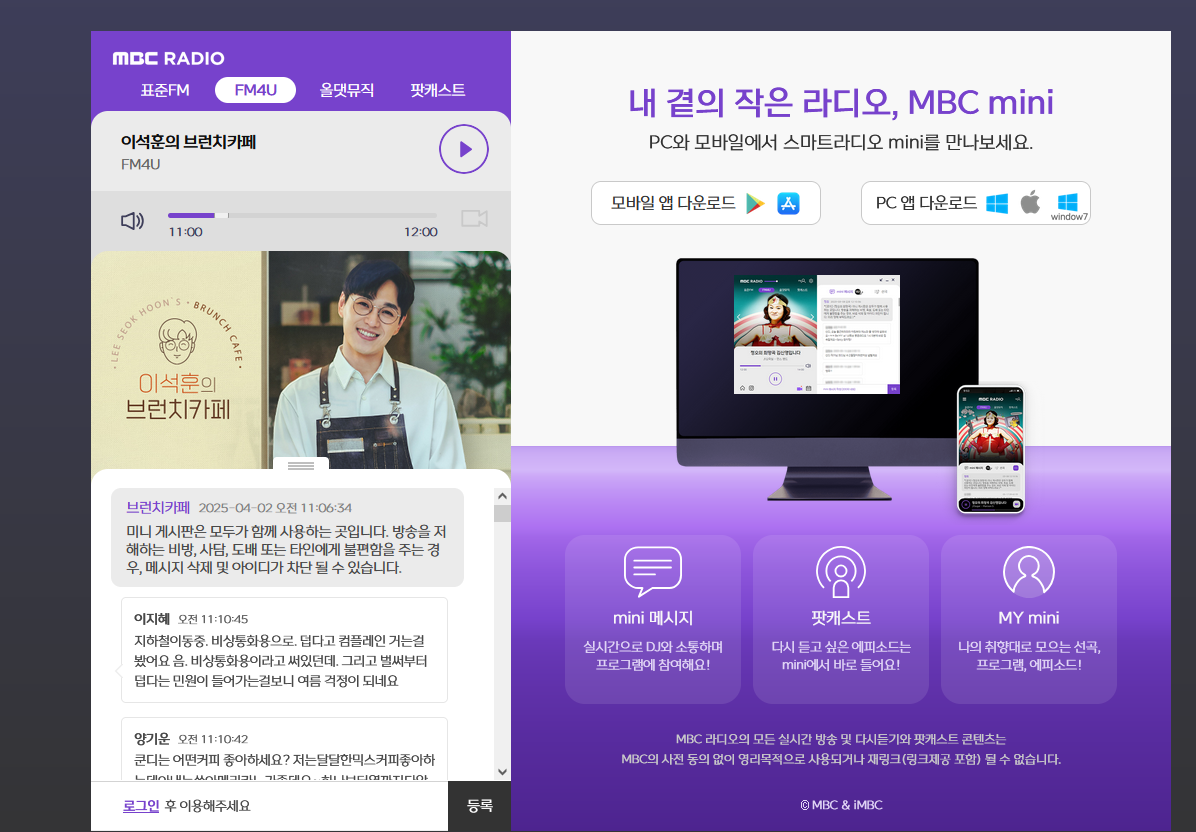
Task: Click the © MBC & iMBC footer text
Action: tap(841, 805)
